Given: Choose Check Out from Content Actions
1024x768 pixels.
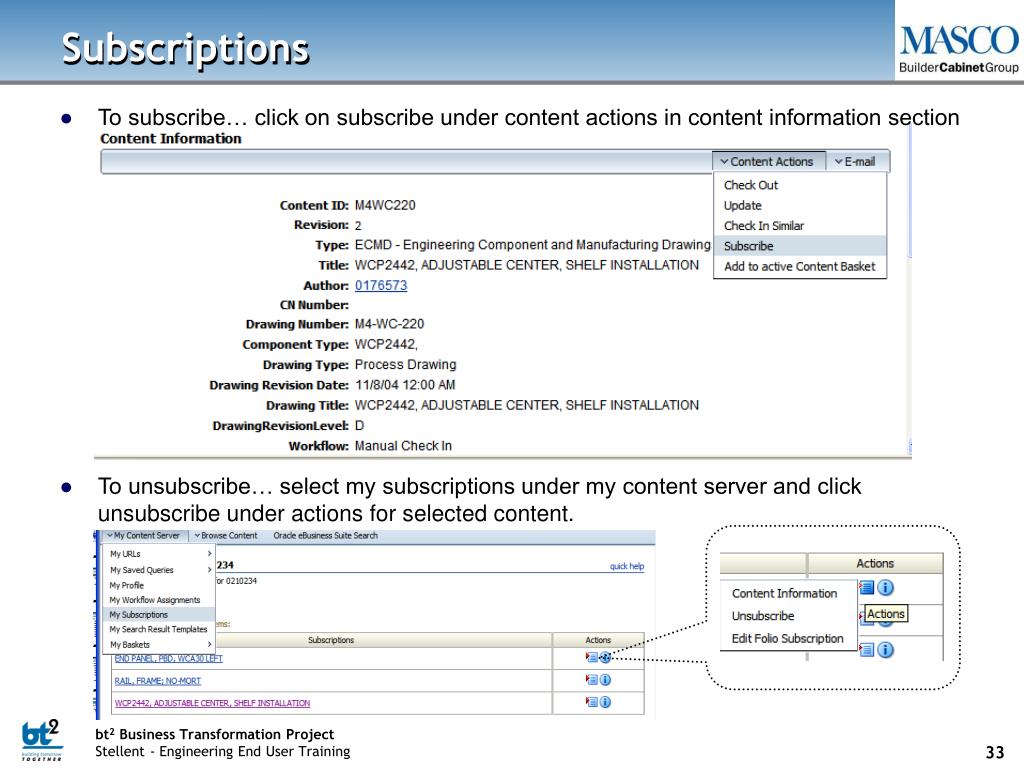Looking at the screenshot, I should click(x=750, y=185).
